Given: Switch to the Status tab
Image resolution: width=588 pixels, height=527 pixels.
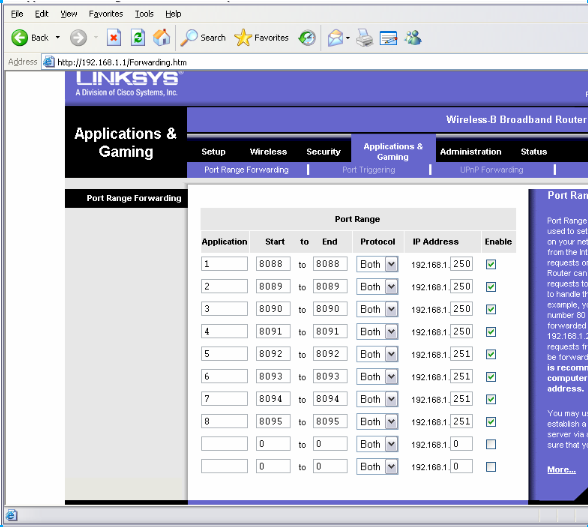Looking at the screenshot, I should (534, 152).
